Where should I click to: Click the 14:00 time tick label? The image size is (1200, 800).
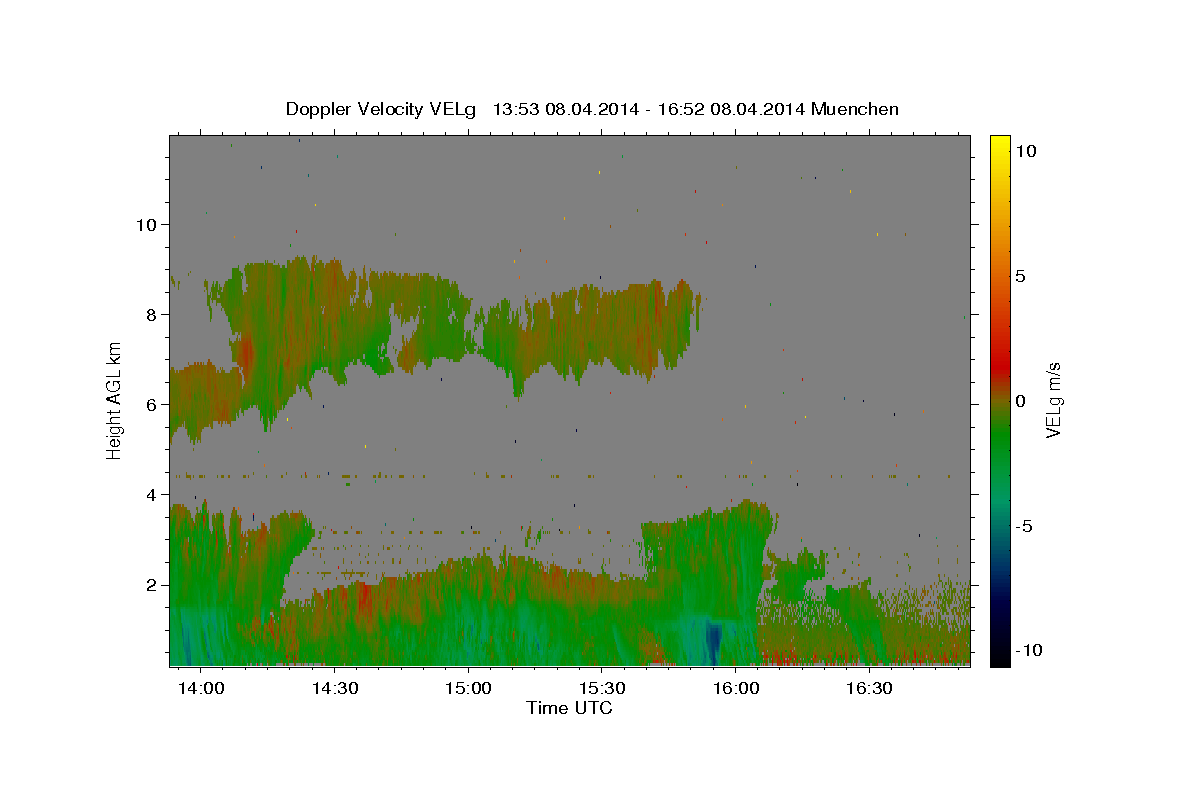[201, 689]
